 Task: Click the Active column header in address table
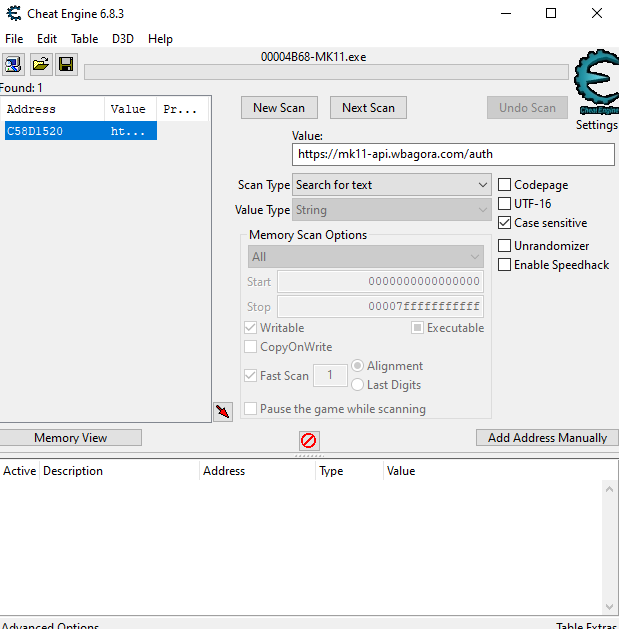19,471
